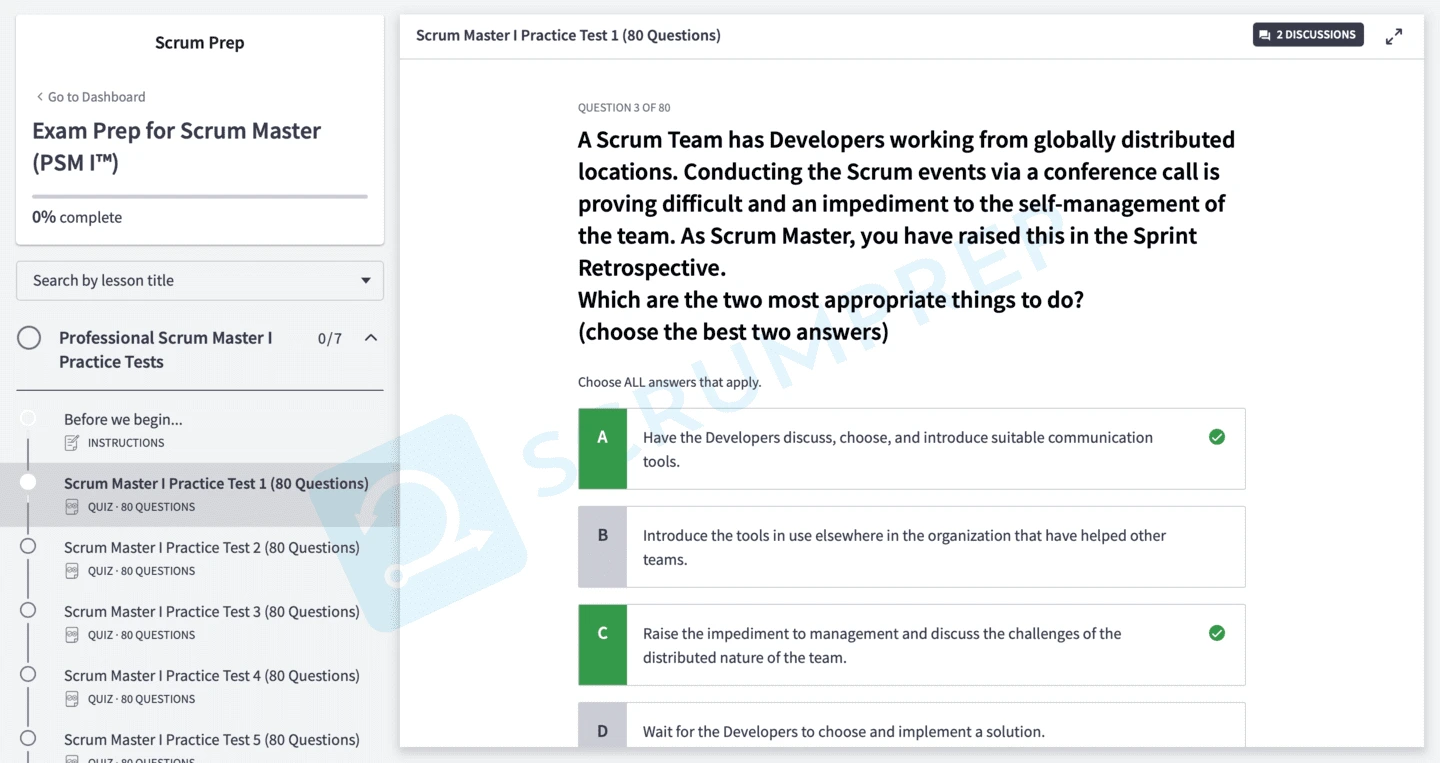Click the quiz icon under Practice Test 2
The width and height of the screenshot is (1440, 763).
[72, 571]
